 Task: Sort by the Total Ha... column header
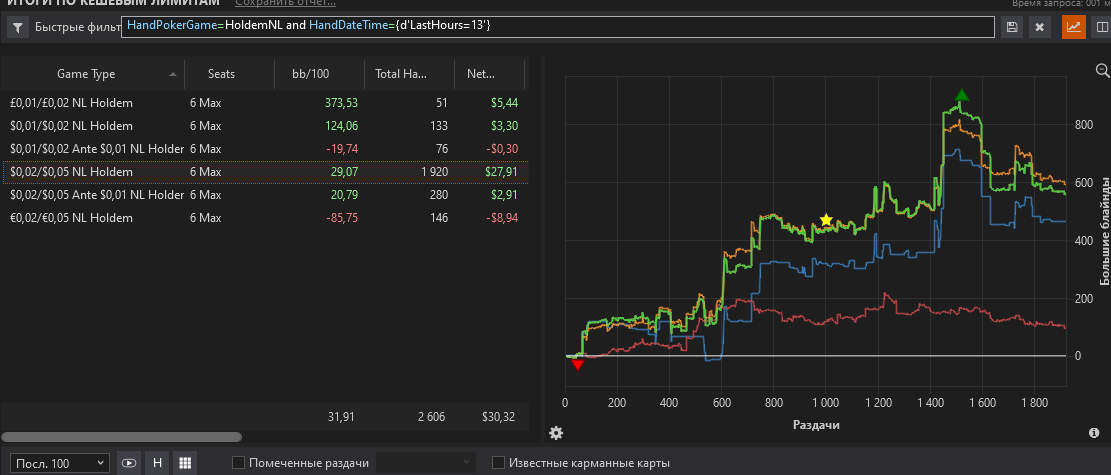click(x=410, y=74)
